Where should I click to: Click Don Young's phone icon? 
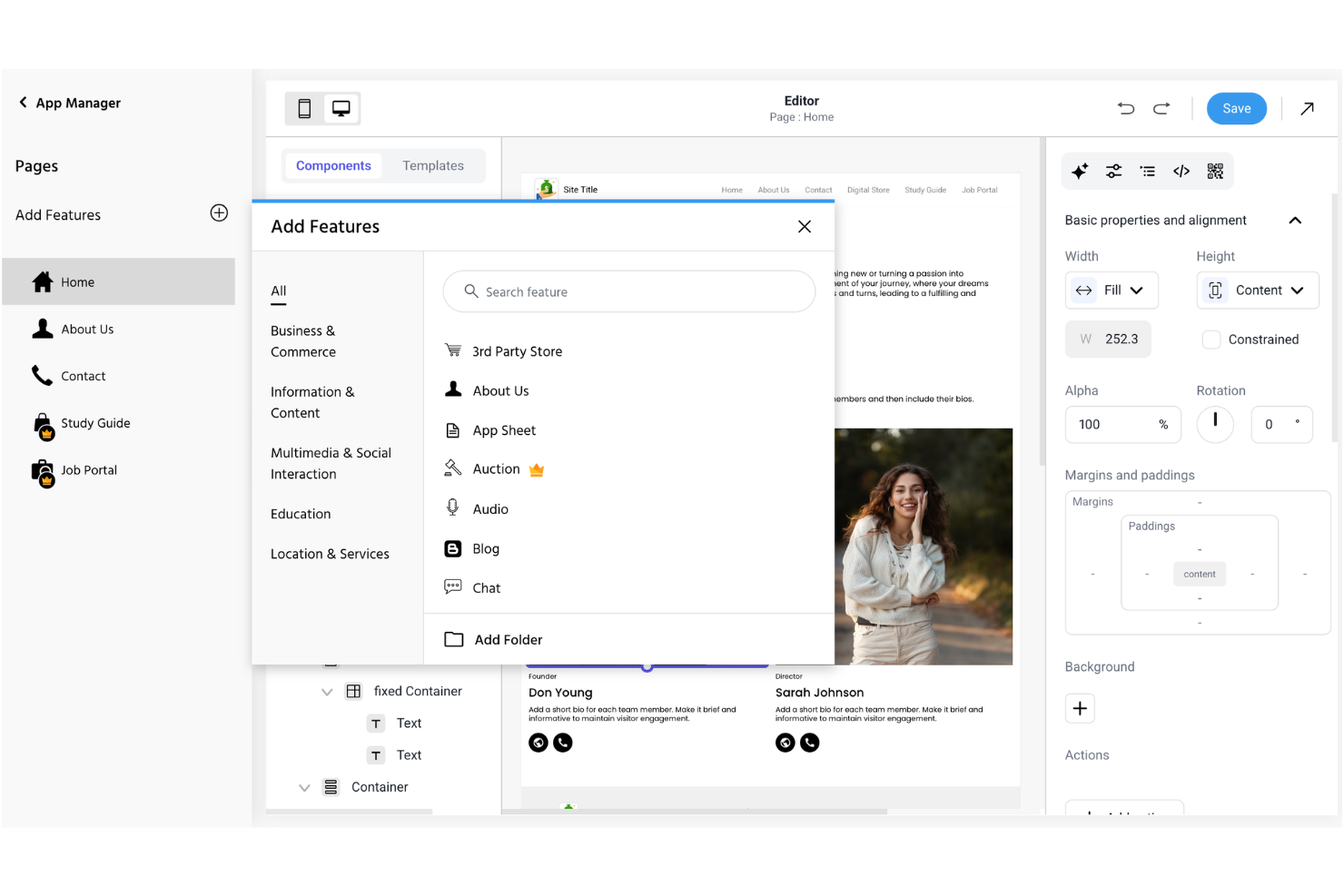(563, 743)
